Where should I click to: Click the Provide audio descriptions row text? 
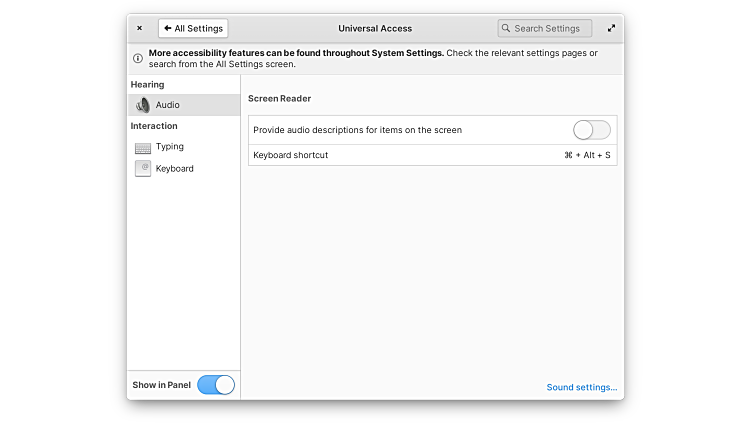pyautogui.click(x=357, y=130)
